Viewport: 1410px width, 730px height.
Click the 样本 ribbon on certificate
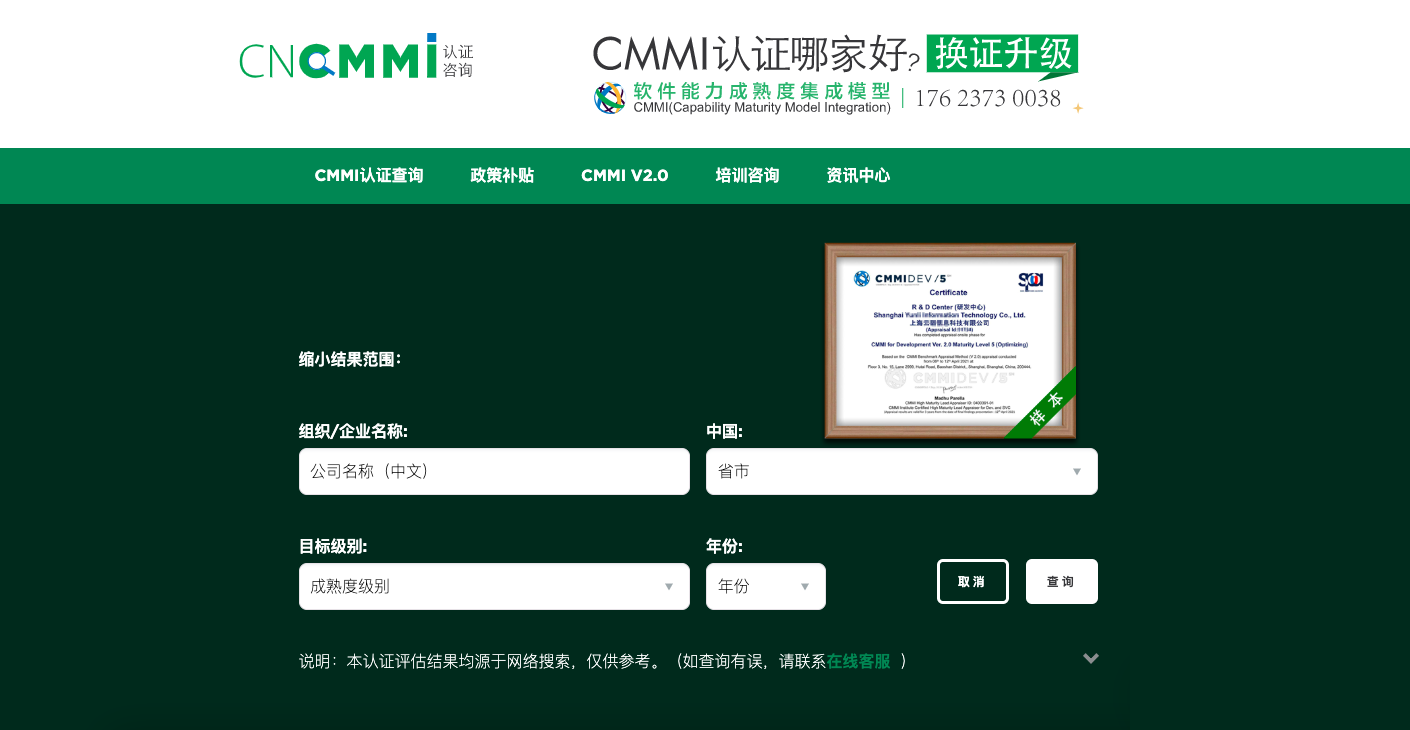click(x=1046, y=407)
